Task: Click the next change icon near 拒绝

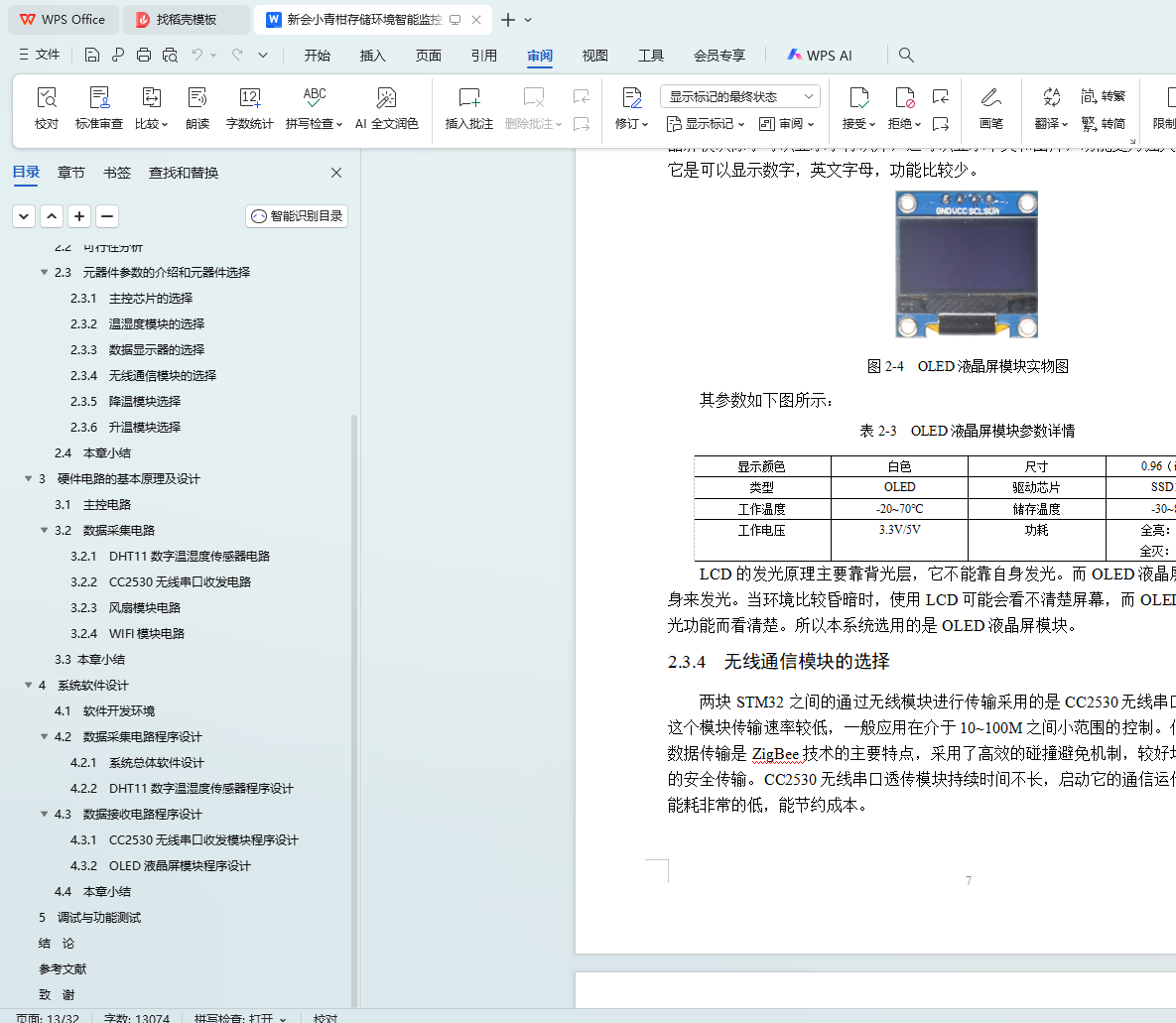Action: 941,124
